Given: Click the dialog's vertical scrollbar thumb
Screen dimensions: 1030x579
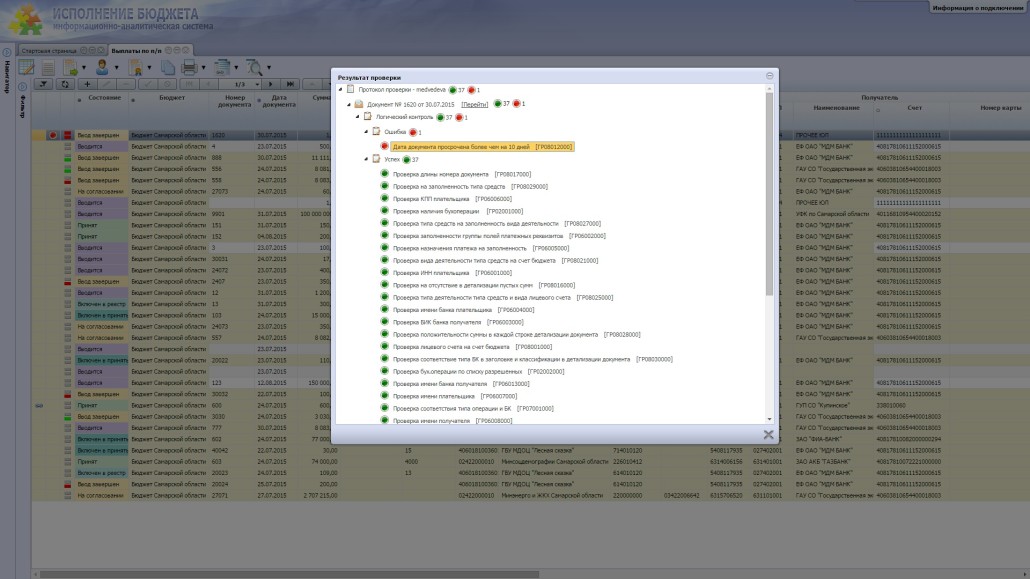Looking at the screenshot, I should click(769, 194).
